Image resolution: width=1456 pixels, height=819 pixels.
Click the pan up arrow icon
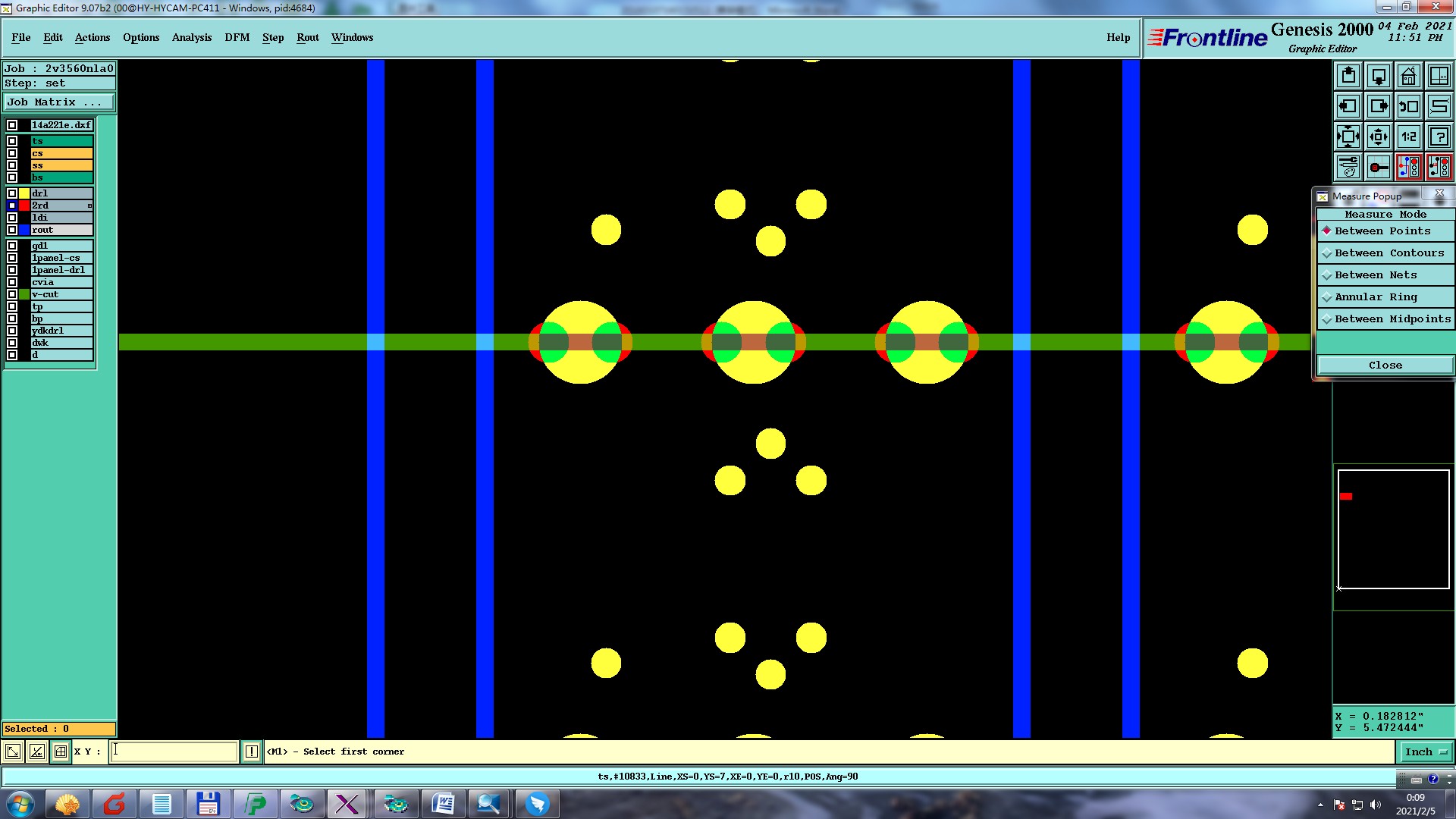(x=1348, y=76)
